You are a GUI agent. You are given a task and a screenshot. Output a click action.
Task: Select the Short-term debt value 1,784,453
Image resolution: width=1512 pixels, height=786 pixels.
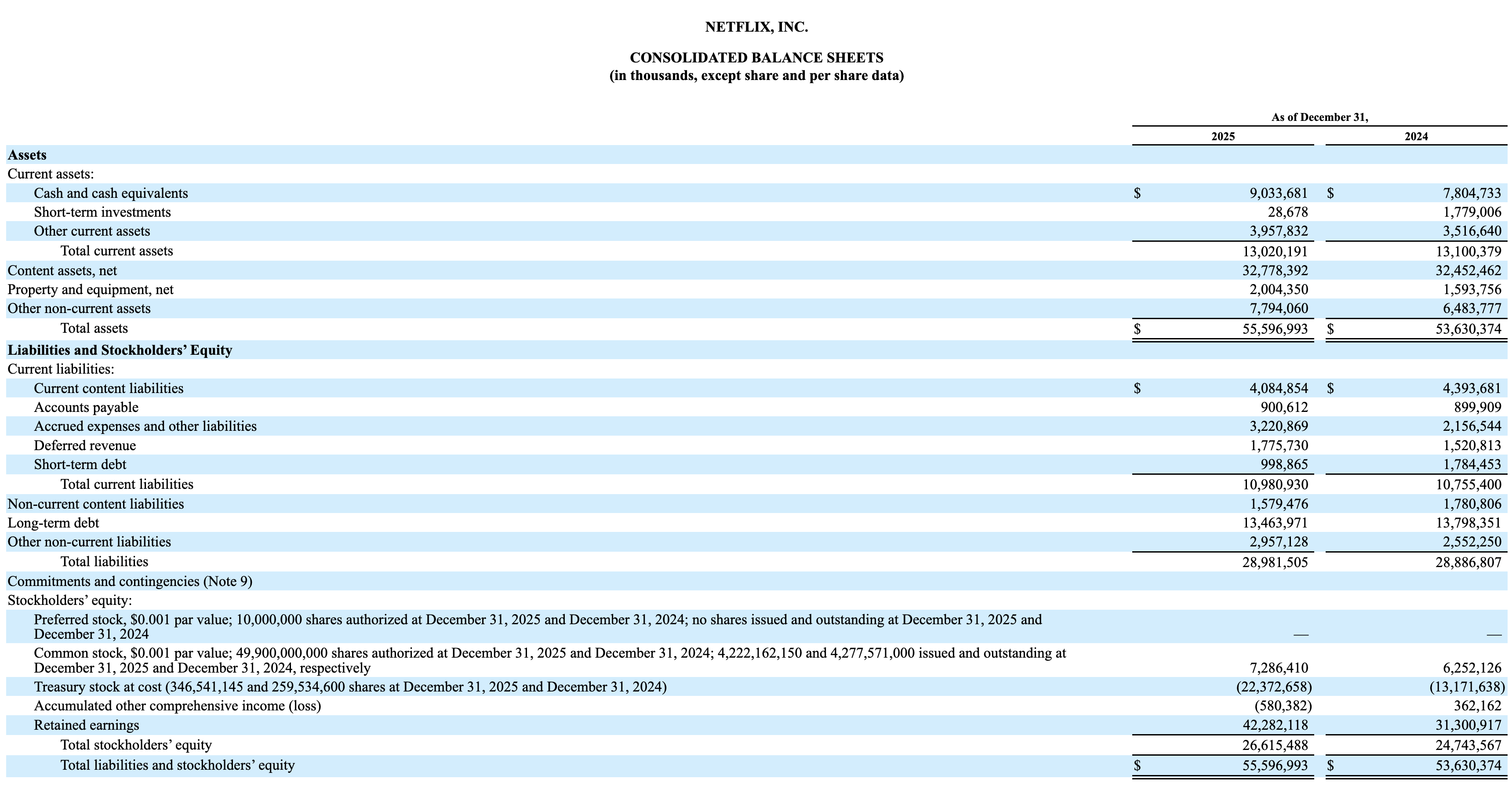click(x=1475, y=464)
